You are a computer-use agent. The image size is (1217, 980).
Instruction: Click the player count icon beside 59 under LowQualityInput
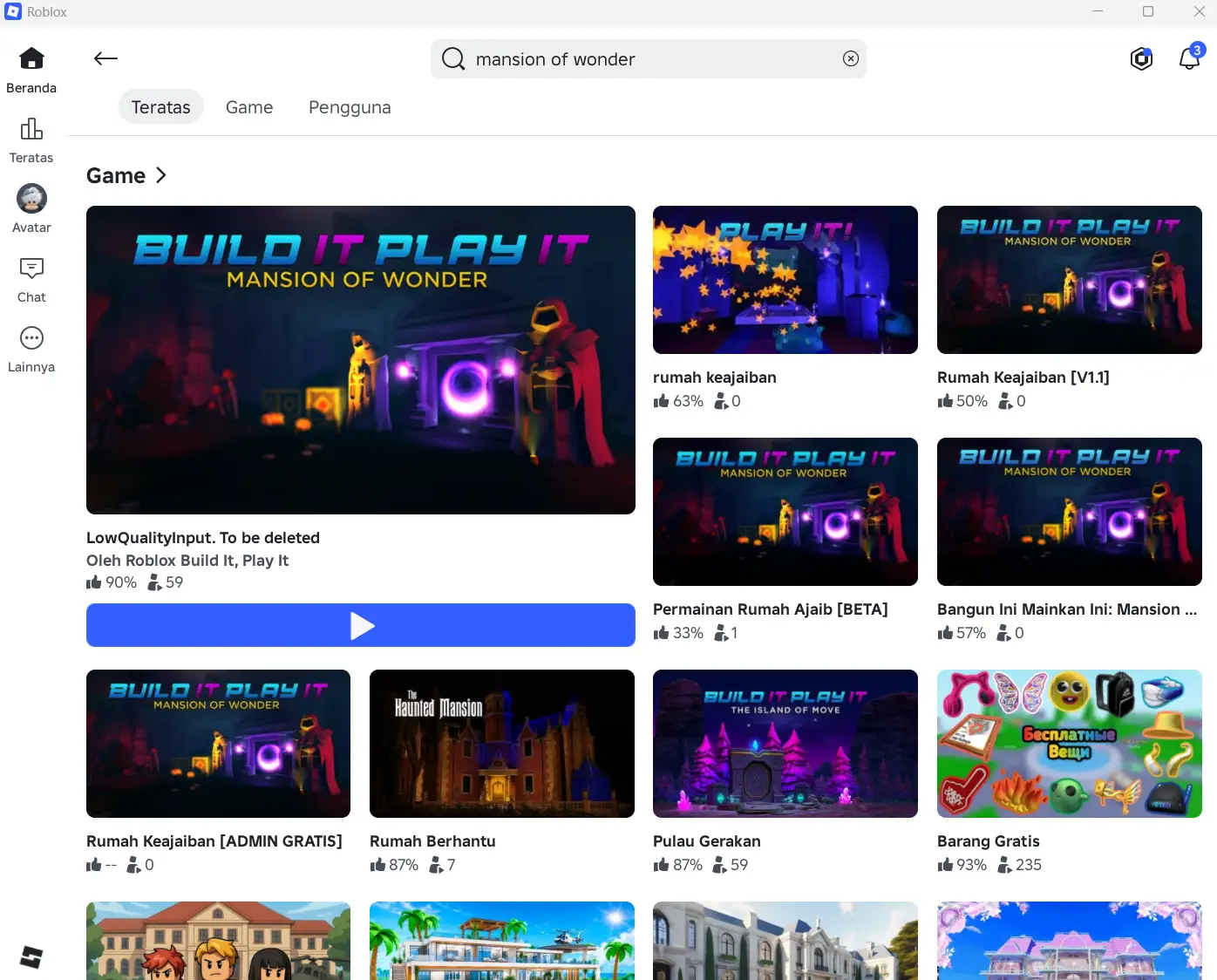pyautogui.click(x=154, y=582)
